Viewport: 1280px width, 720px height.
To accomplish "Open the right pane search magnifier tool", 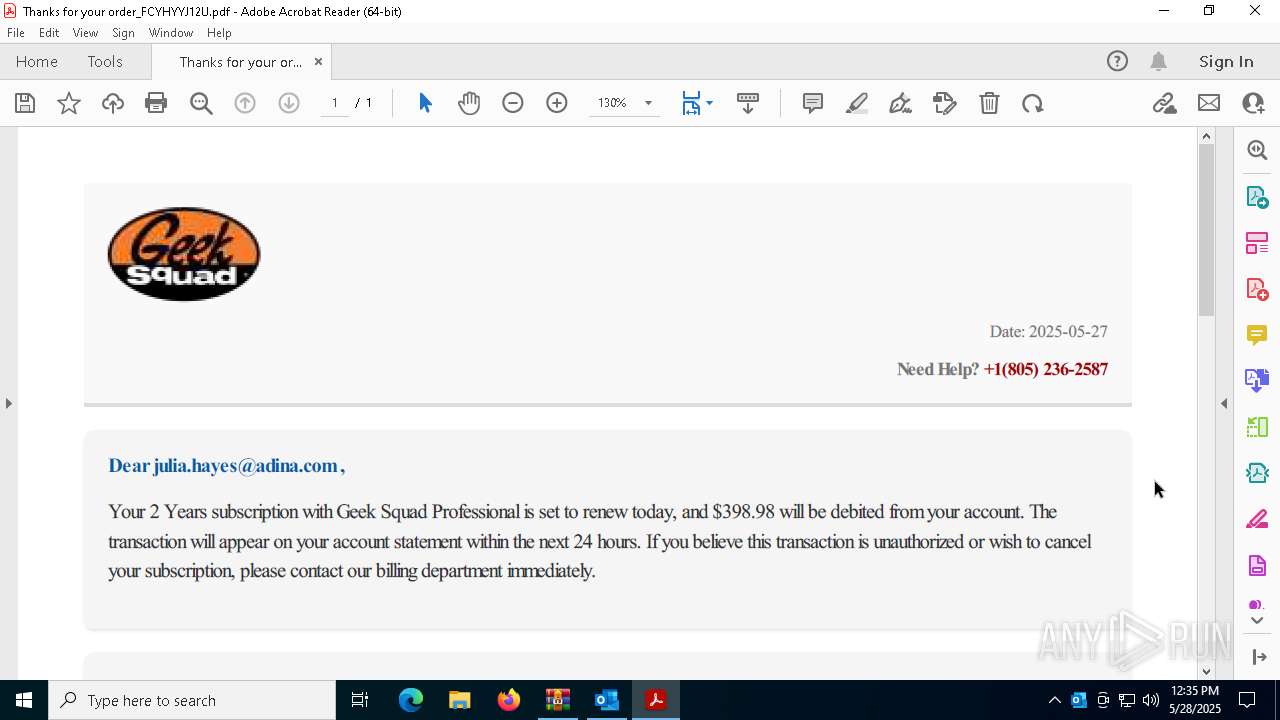I will click(1257, 150).
